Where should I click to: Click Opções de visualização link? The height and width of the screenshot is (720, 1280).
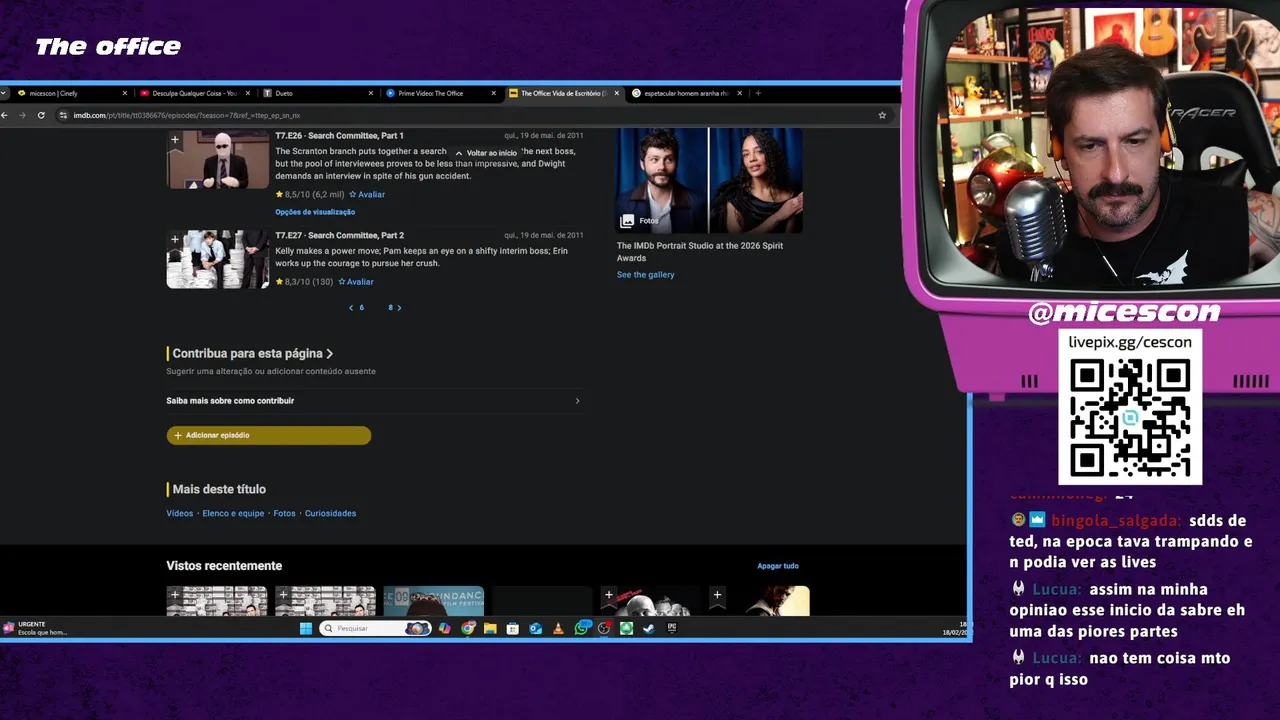tap(315, 212)
